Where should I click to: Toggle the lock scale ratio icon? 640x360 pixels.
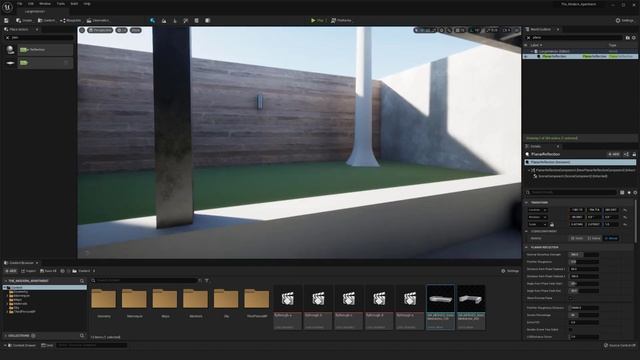tap(552, 224)
